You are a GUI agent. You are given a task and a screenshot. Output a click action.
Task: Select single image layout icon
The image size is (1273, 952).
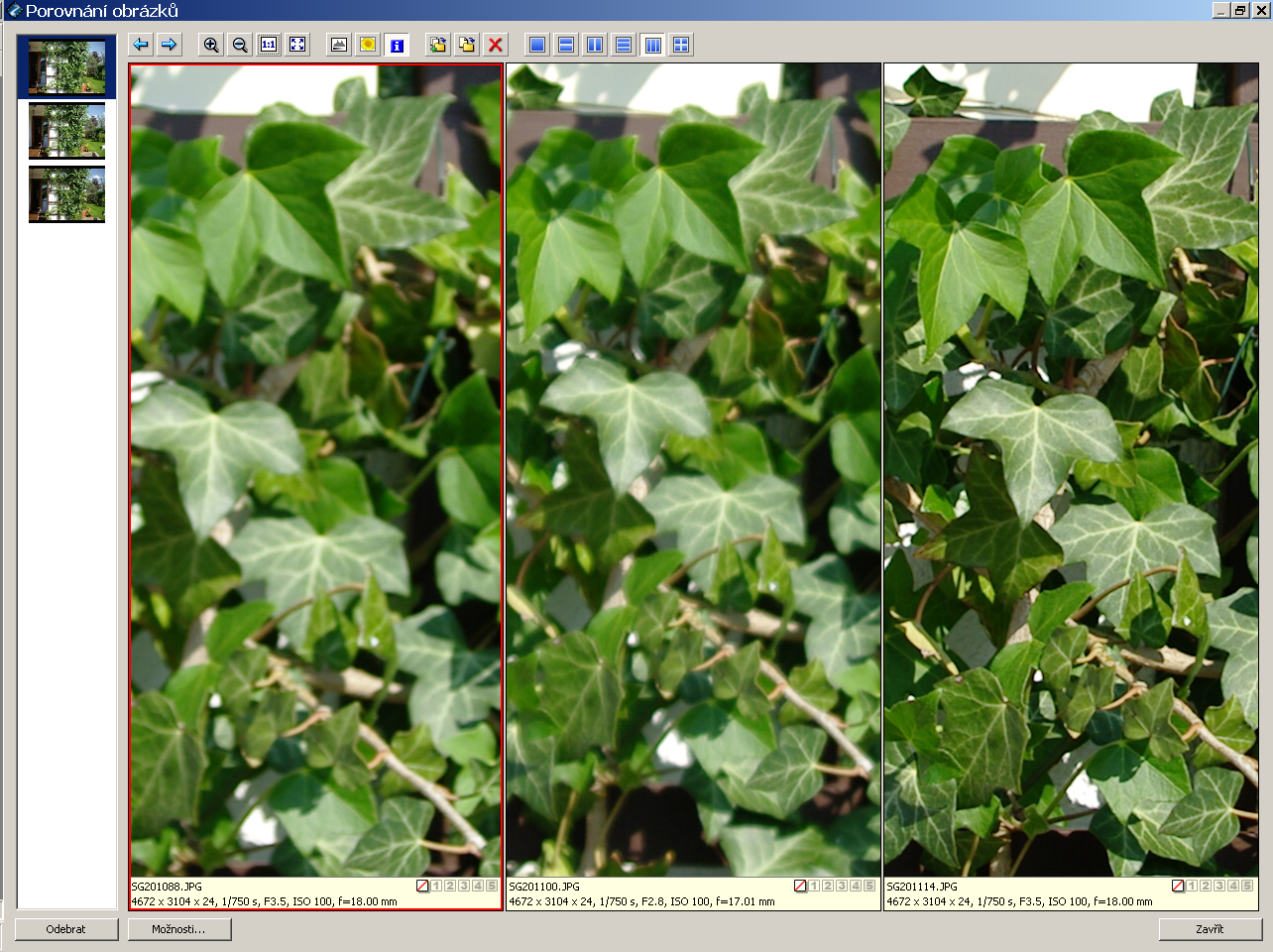tap(537, 45)
